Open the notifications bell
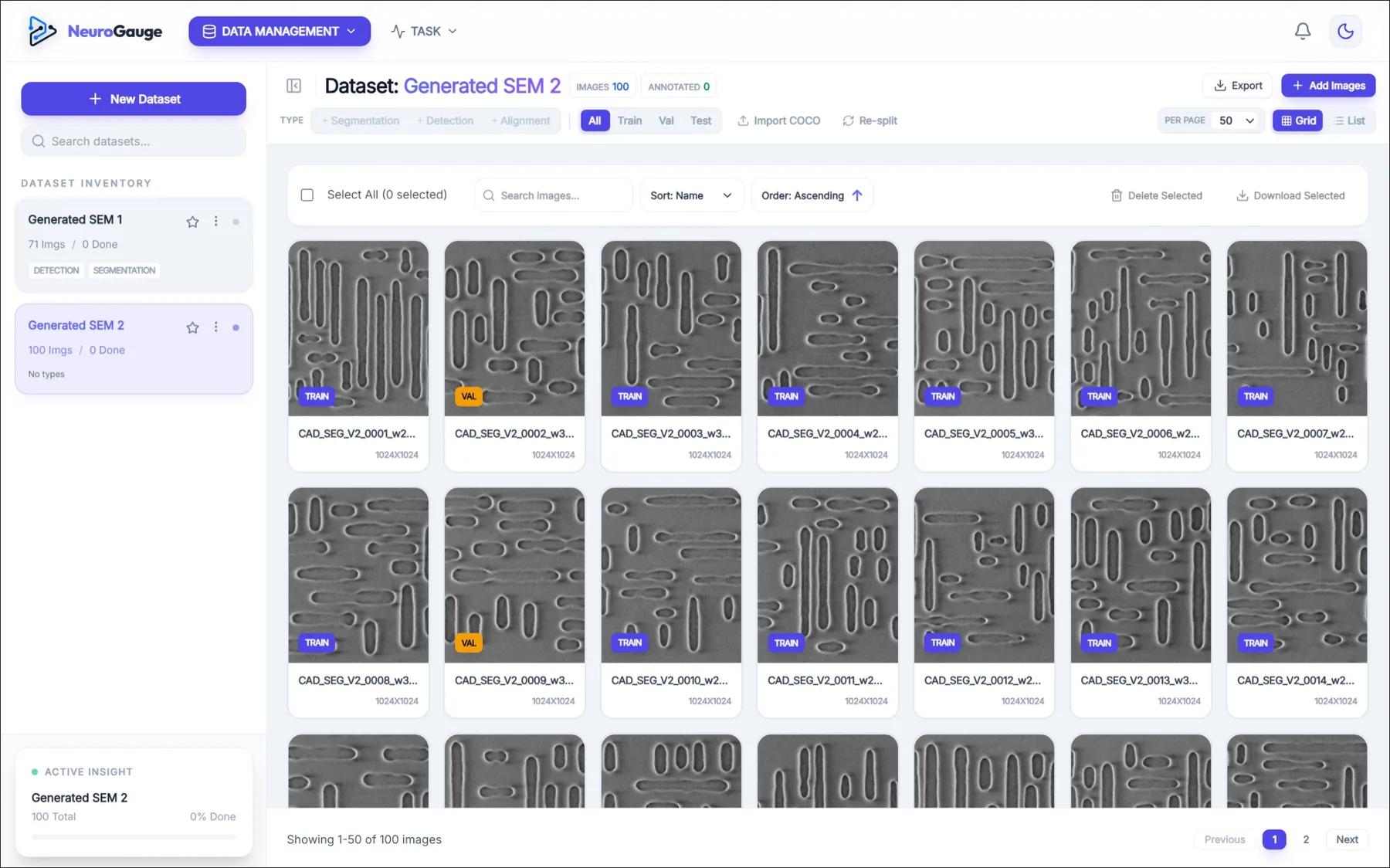This screenshot has height=868, width=1390. tap(1302, 32)
